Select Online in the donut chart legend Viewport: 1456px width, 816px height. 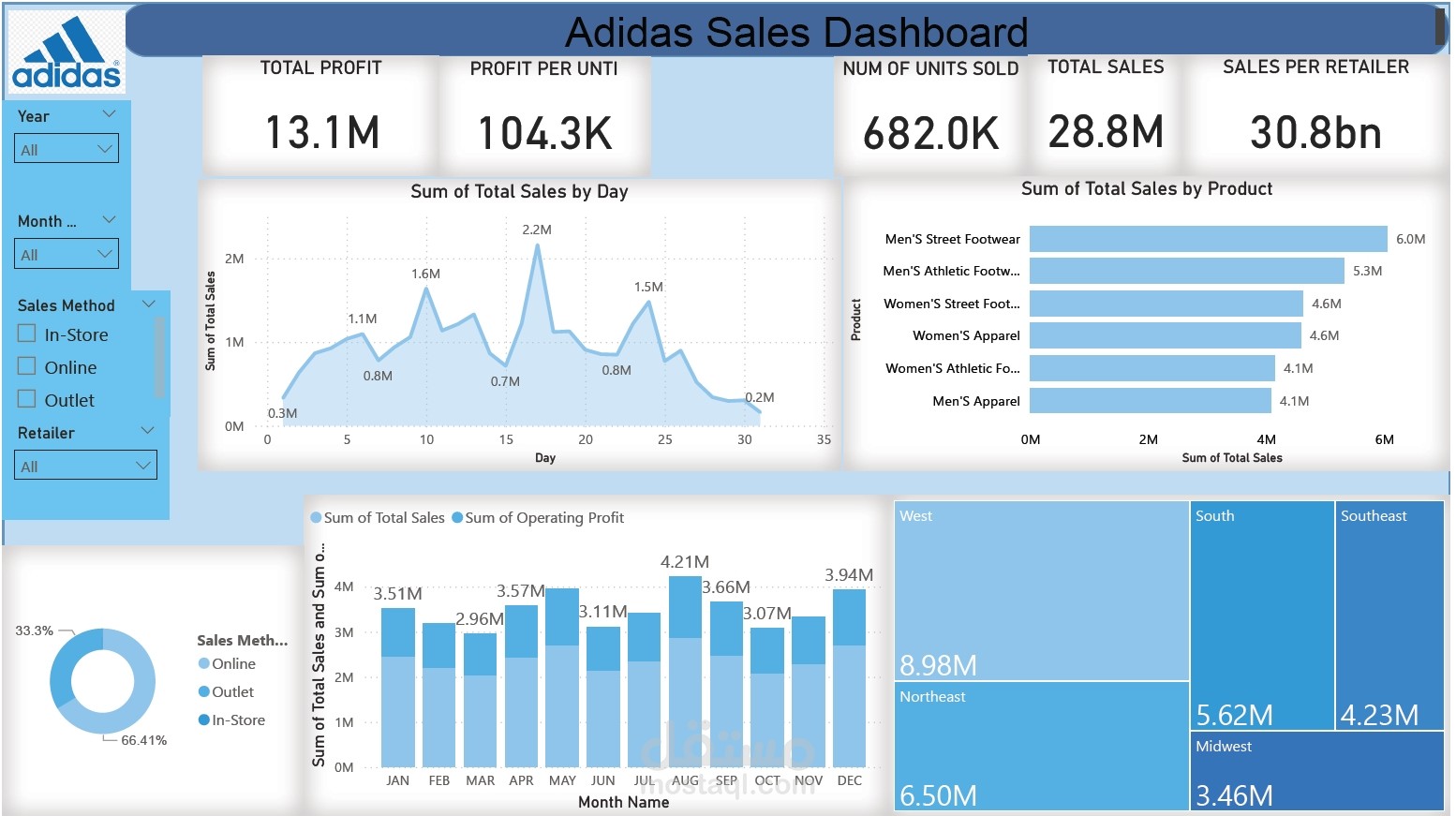[x=202, y=663]
